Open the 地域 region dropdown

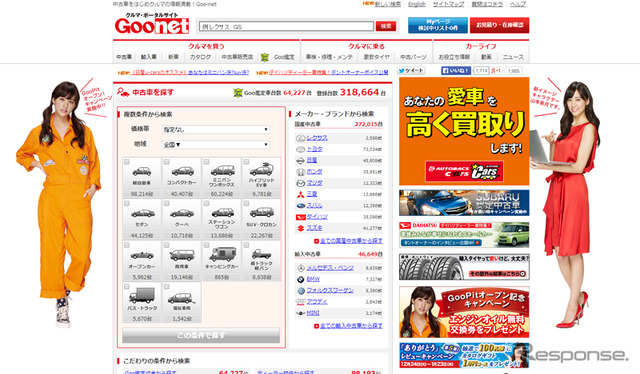click(x=216, y=145)
